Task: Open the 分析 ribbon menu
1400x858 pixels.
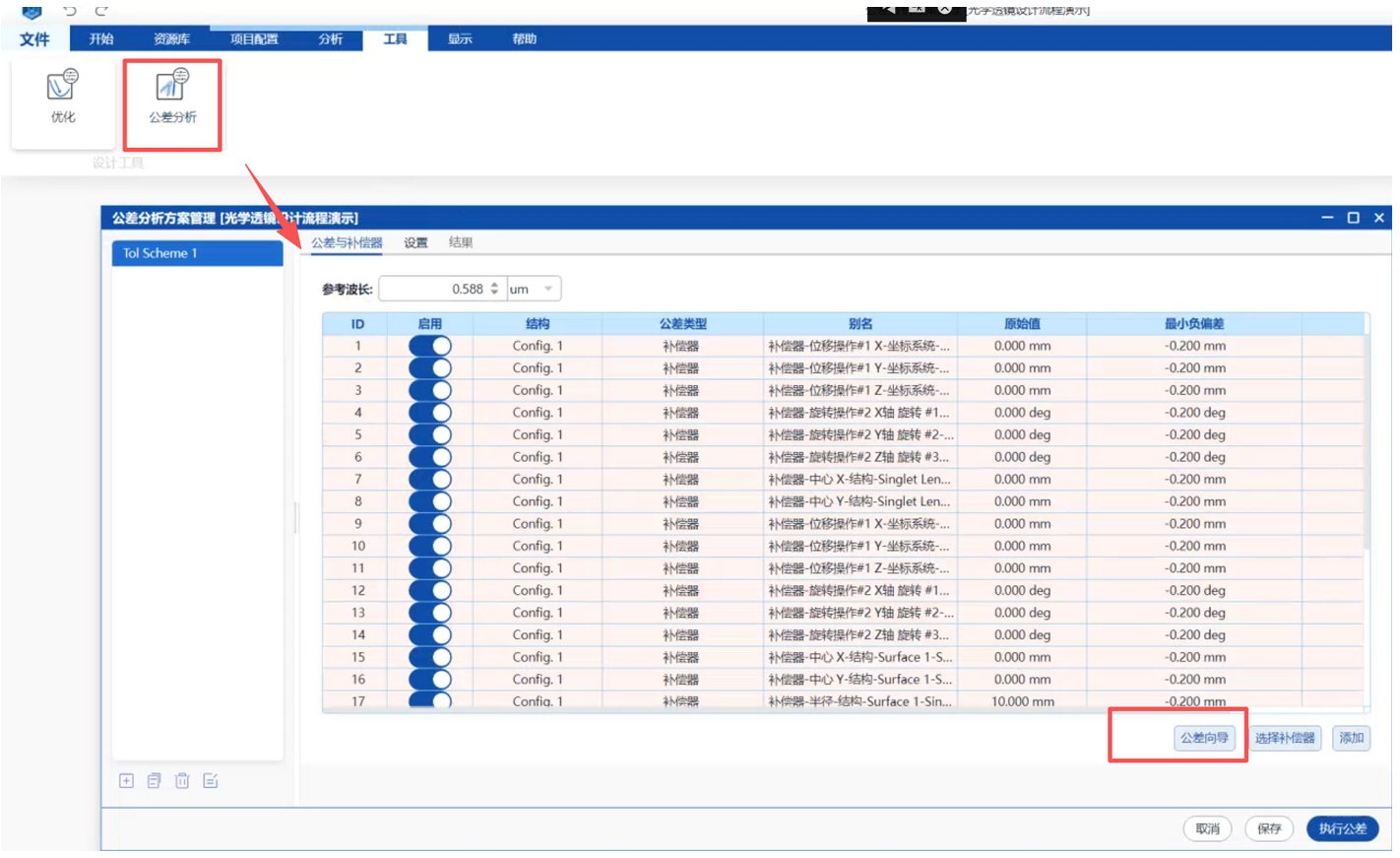Action: (x=331, y=39)
